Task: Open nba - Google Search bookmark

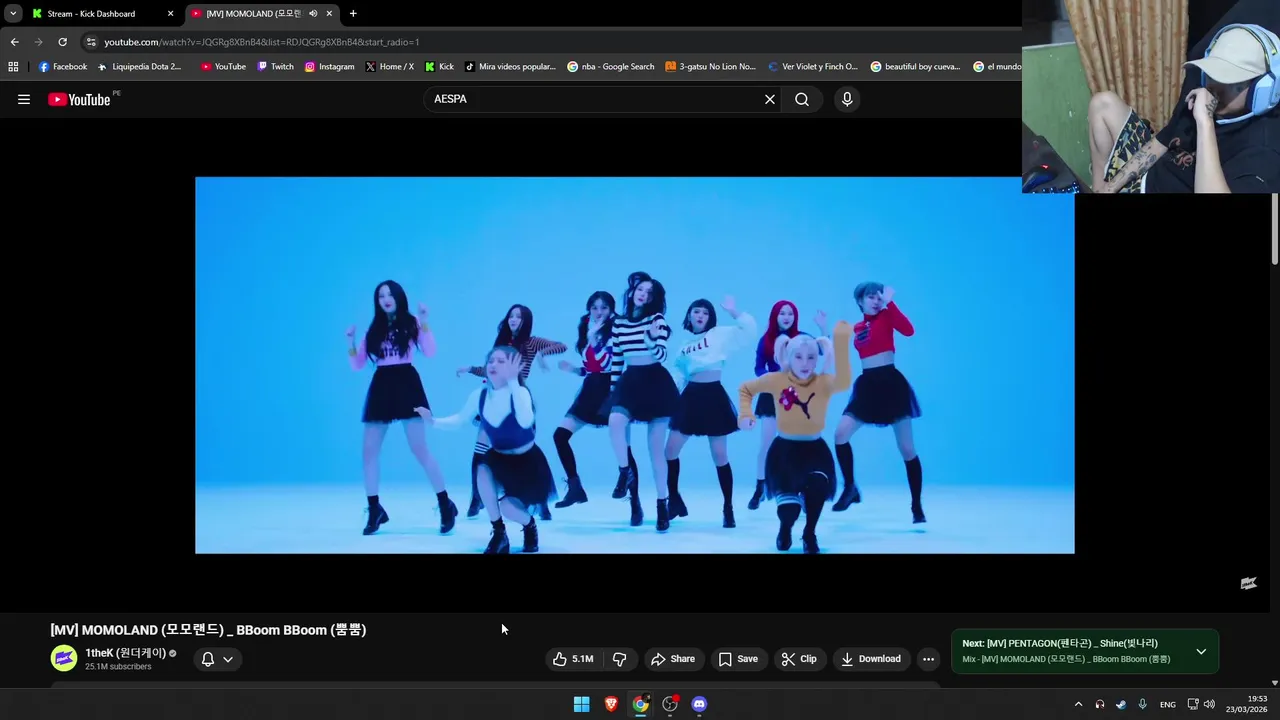Action: (611, 67)
